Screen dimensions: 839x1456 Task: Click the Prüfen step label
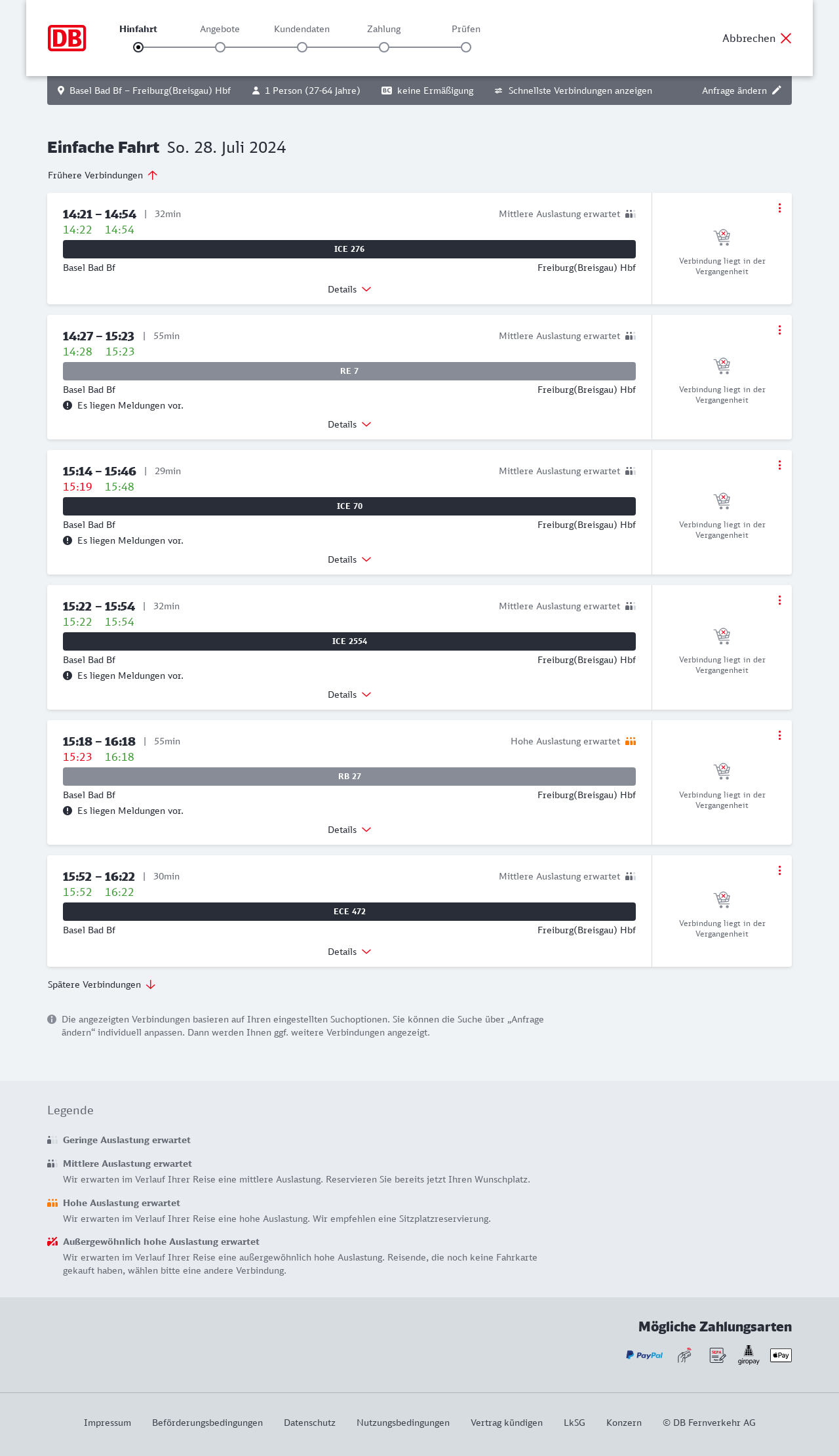(466, 29)
